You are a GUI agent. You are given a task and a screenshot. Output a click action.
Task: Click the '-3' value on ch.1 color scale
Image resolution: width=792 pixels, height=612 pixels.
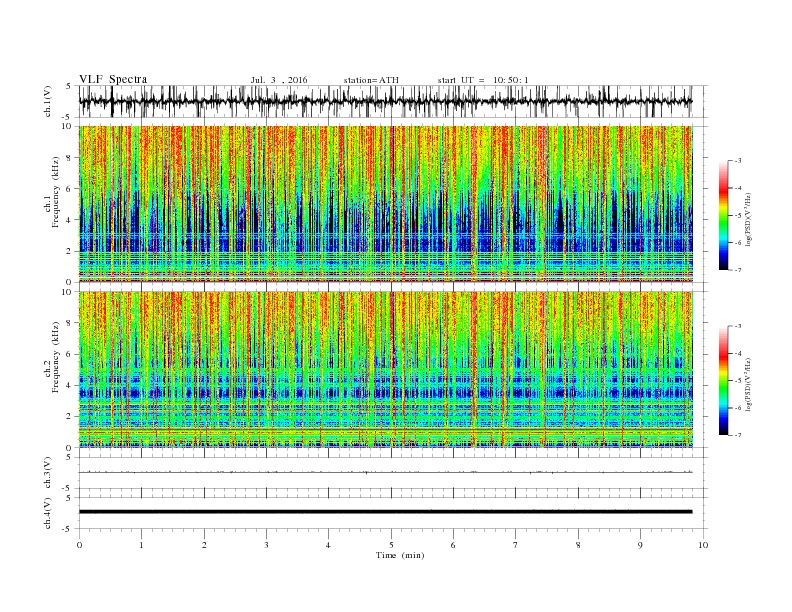(738, 161)
